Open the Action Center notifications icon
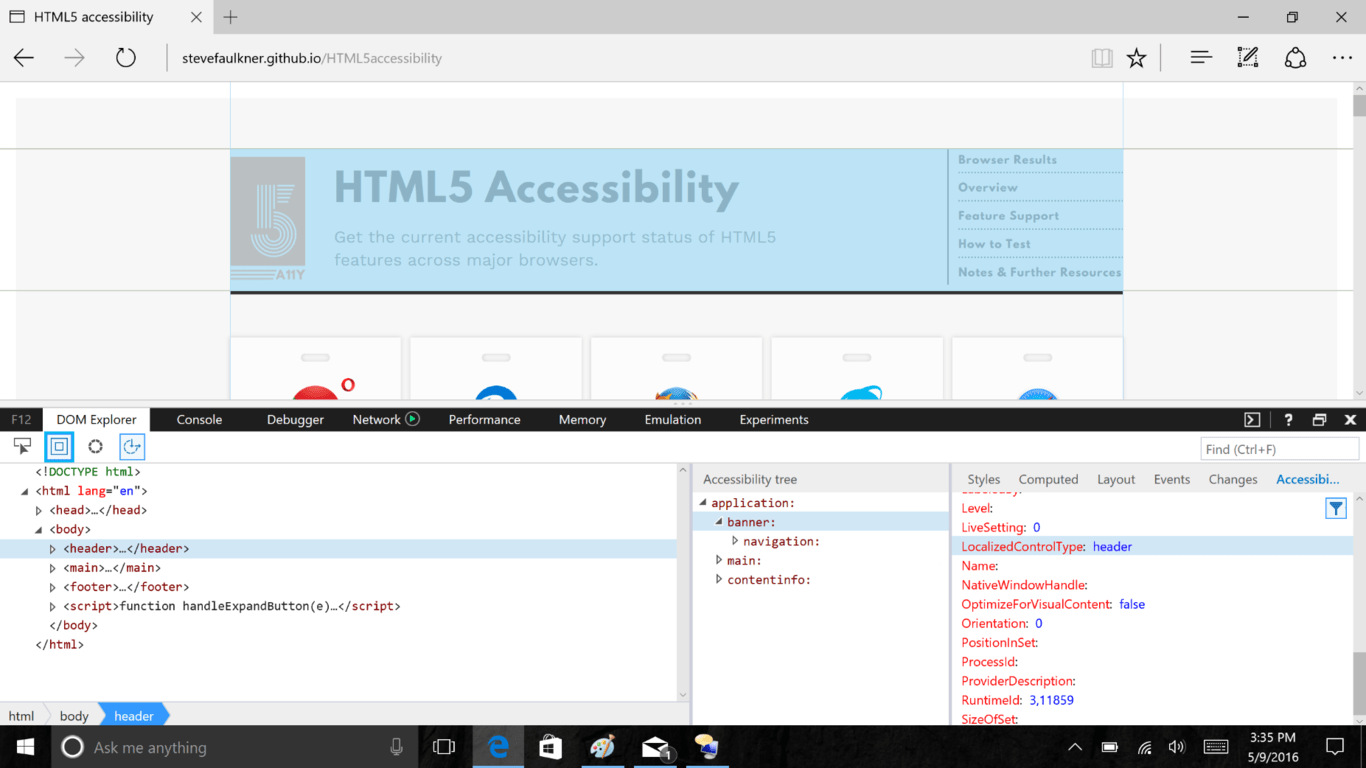This screenshot has width=1366, height=768. click(x=1335, y=747)
